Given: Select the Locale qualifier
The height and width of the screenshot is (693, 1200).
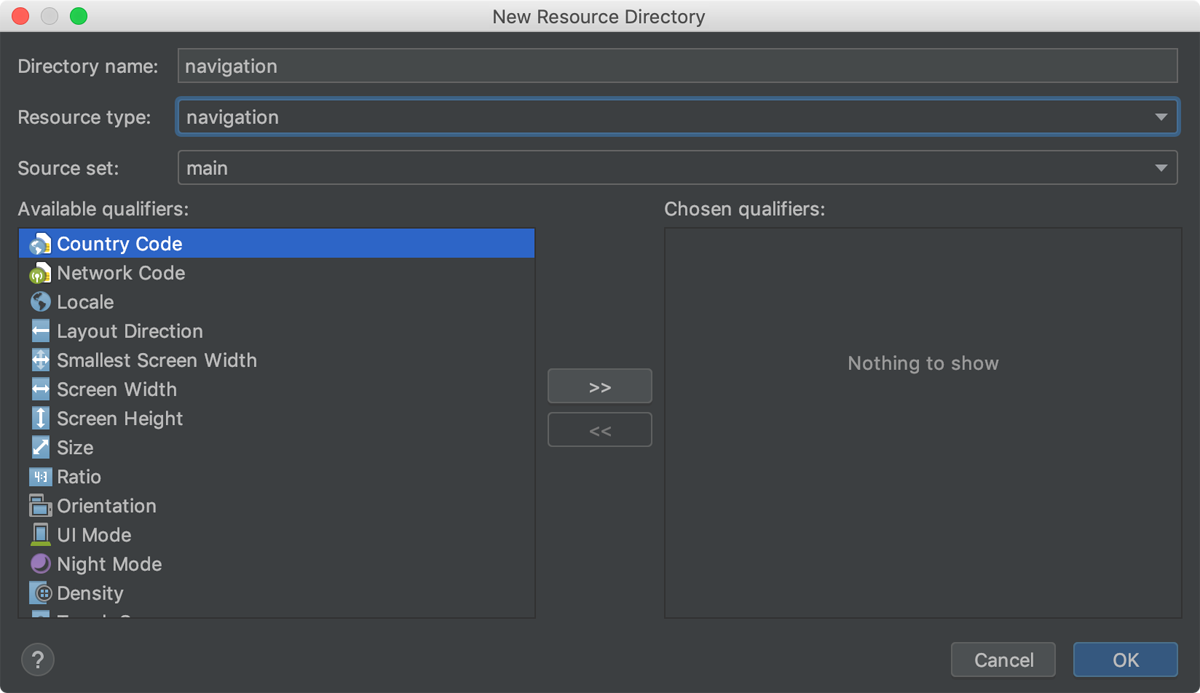Looking at the screenshot, I should pos(277,302).
